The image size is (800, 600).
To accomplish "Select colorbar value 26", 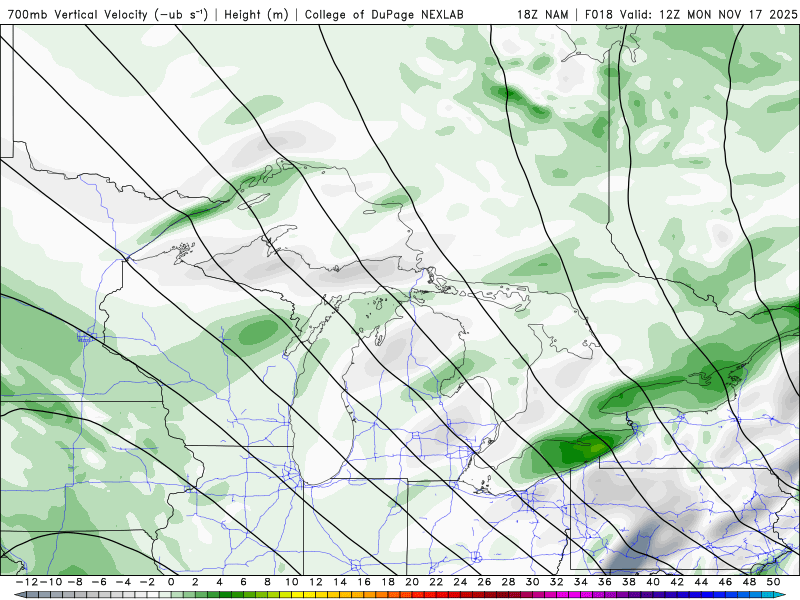I will click(x=484, y=582).
